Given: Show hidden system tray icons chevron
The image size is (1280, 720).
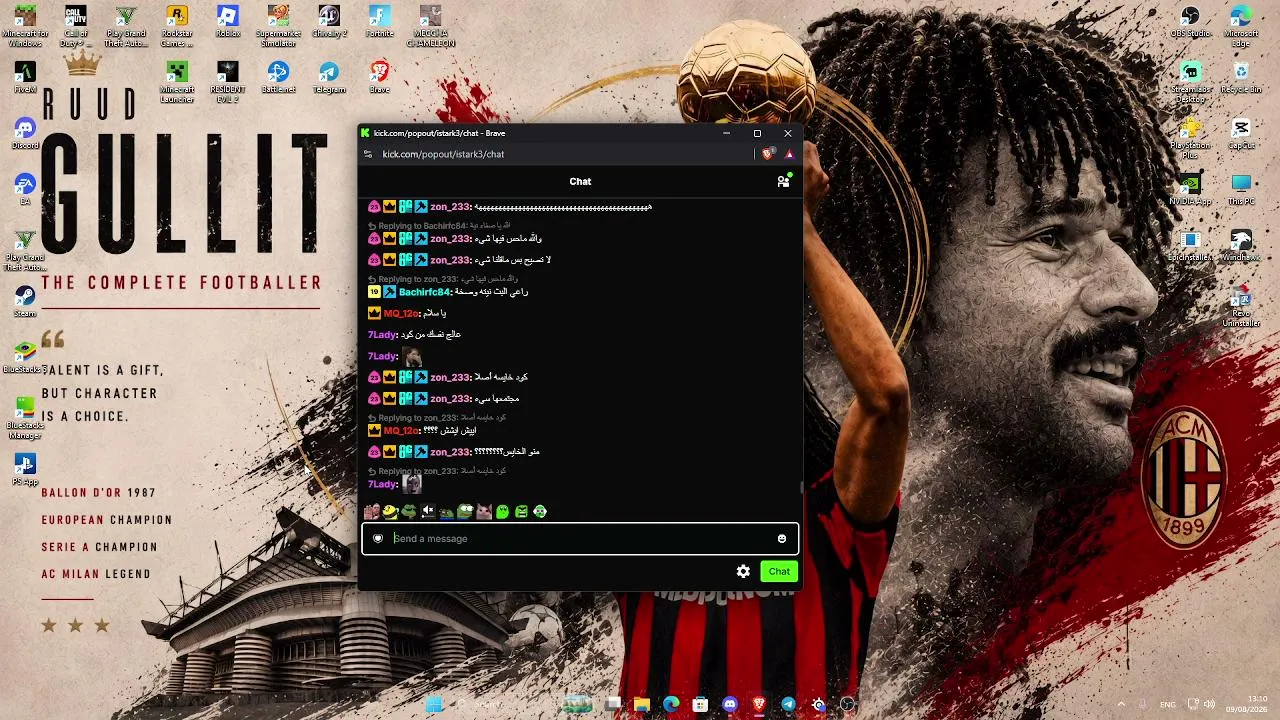Looking at the screenshot, I should point(1120,704).
